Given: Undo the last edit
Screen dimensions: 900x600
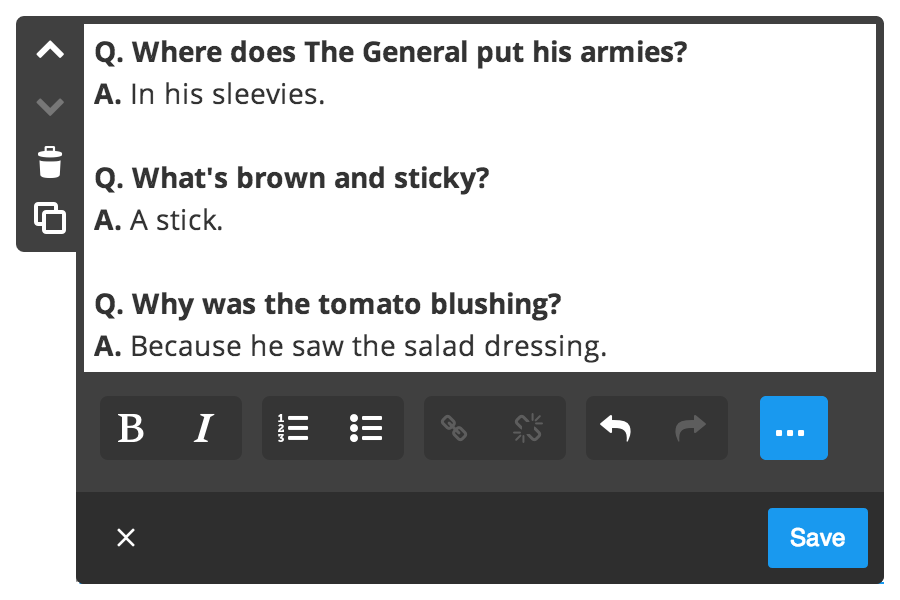Looking at the screenshot, I should point(616,428).
